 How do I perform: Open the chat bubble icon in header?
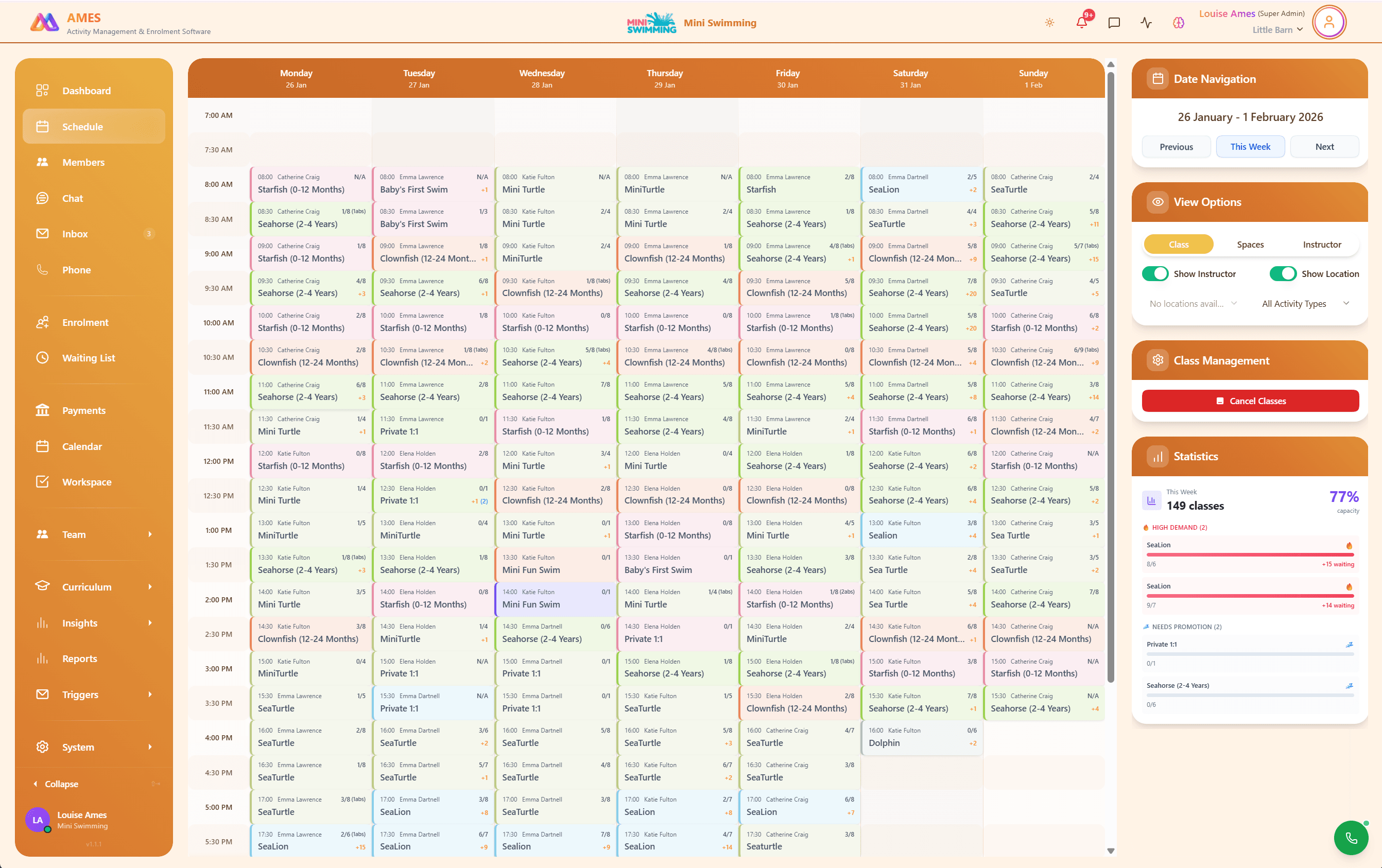1113,22
